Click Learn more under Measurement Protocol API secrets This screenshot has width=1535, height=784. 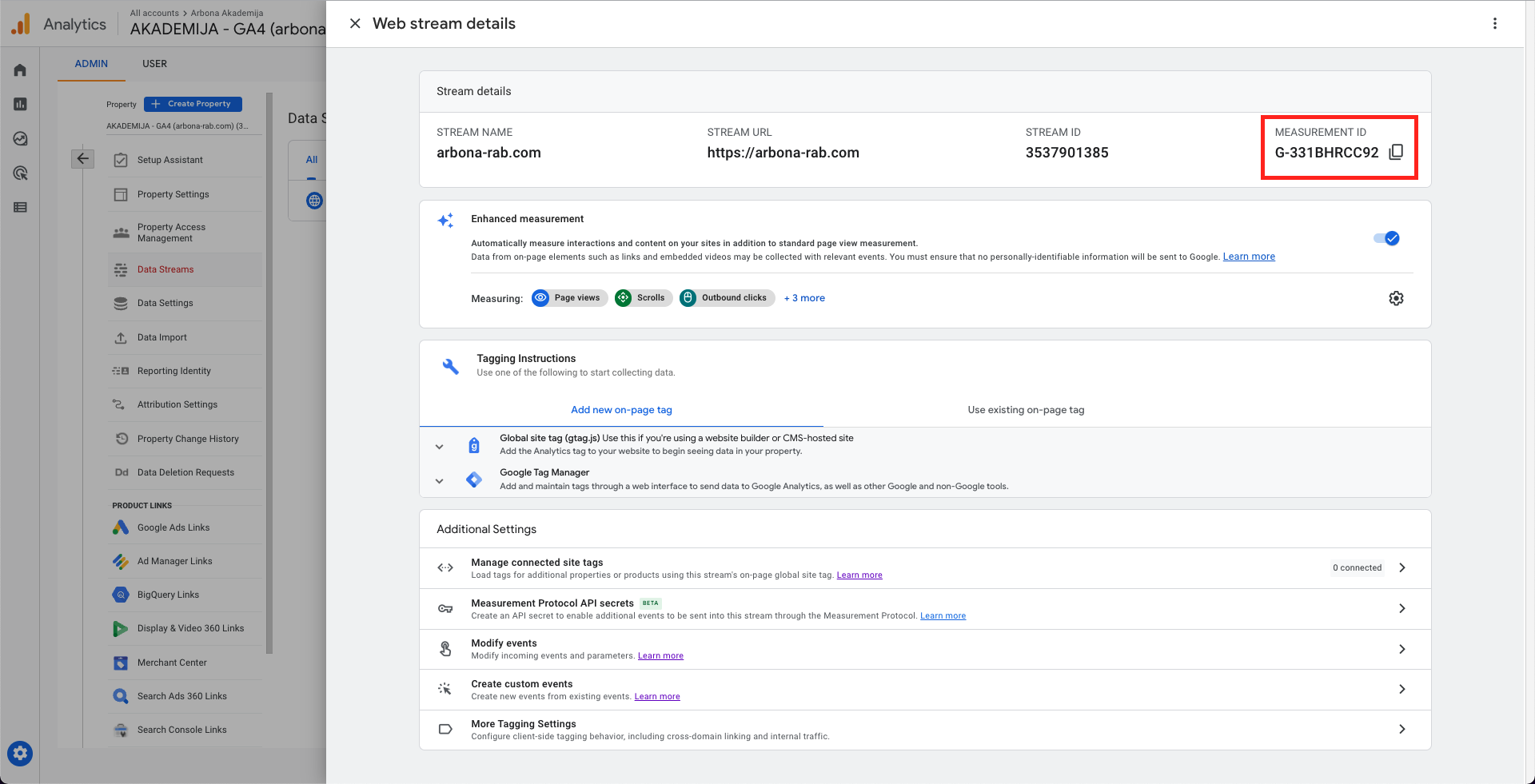pyautogui.click(x=943, y=616)
